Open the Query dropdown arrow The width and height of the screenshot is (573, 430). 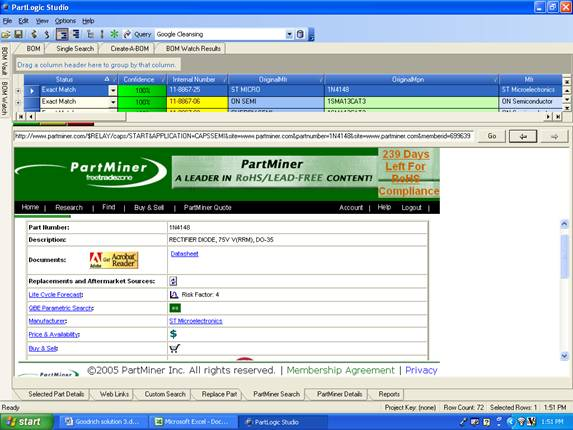pyautogui.click(x=289, y=35)
